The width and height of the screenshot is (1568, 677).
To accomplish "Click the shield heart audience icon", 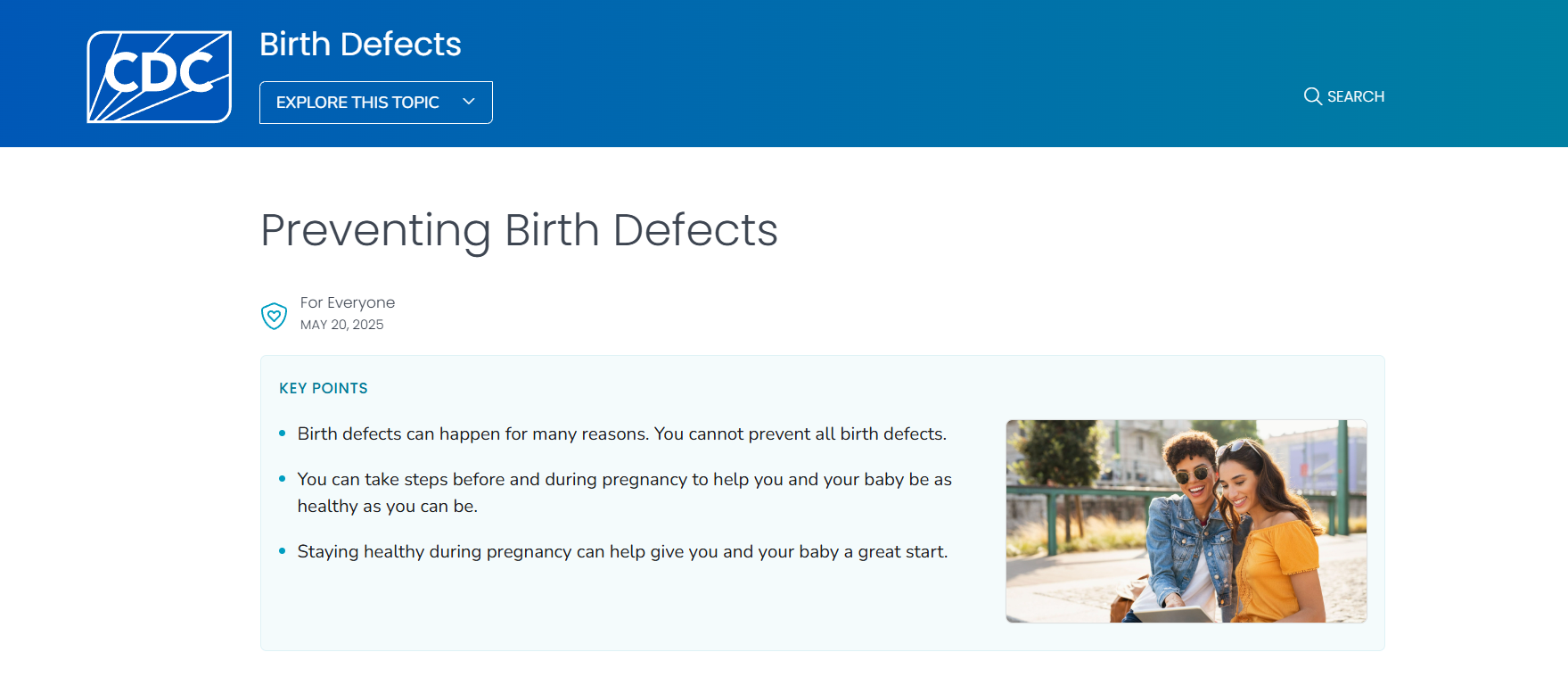I will [274, 316].
